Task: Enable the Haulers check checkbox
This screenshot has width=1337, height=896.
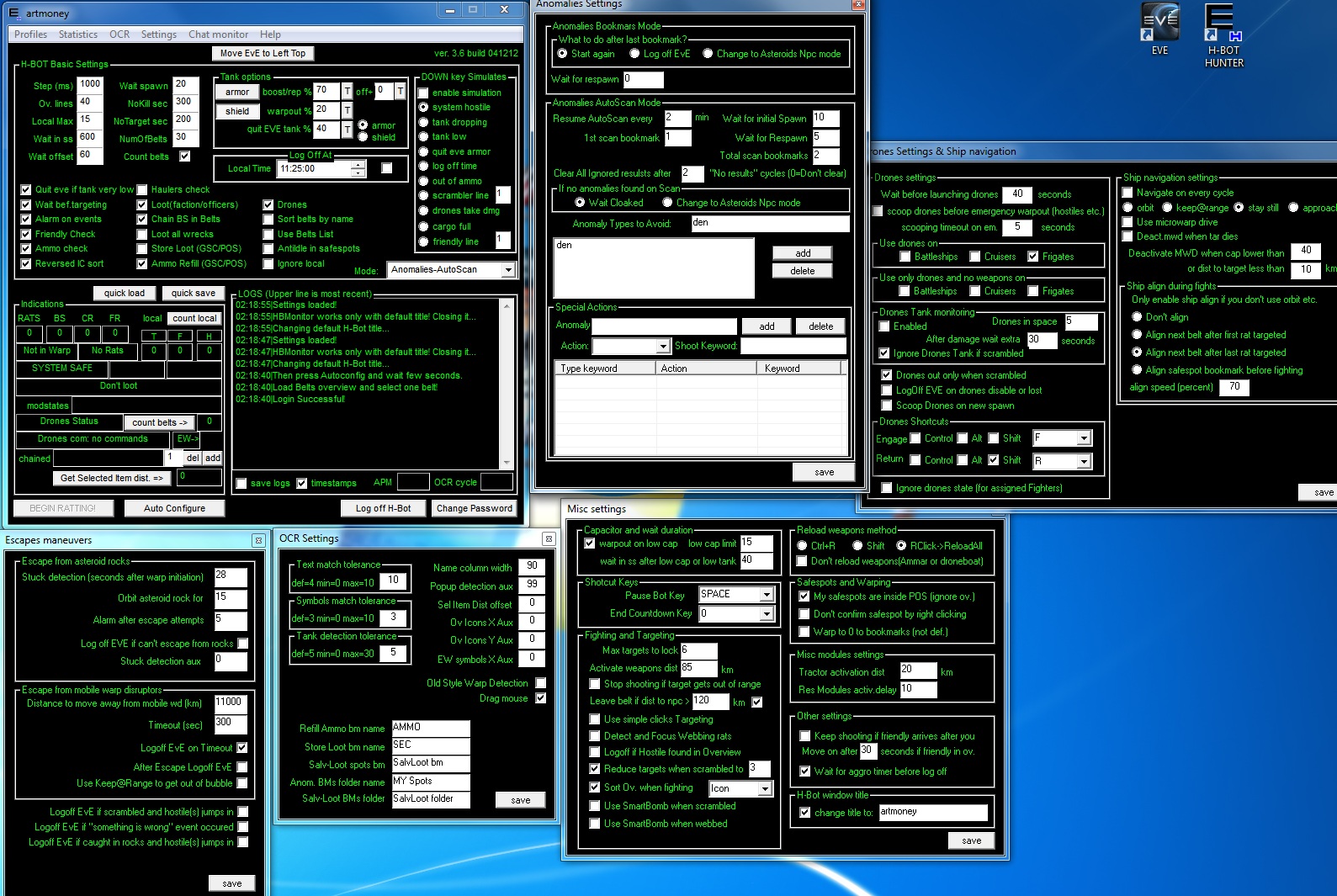Action: pyautogui.click(x=142, y=190)
